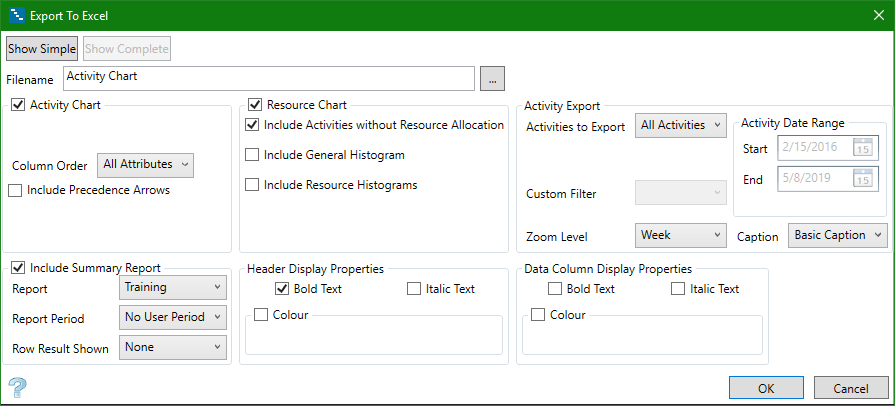Cancel the export dialog

click(851, 387)
